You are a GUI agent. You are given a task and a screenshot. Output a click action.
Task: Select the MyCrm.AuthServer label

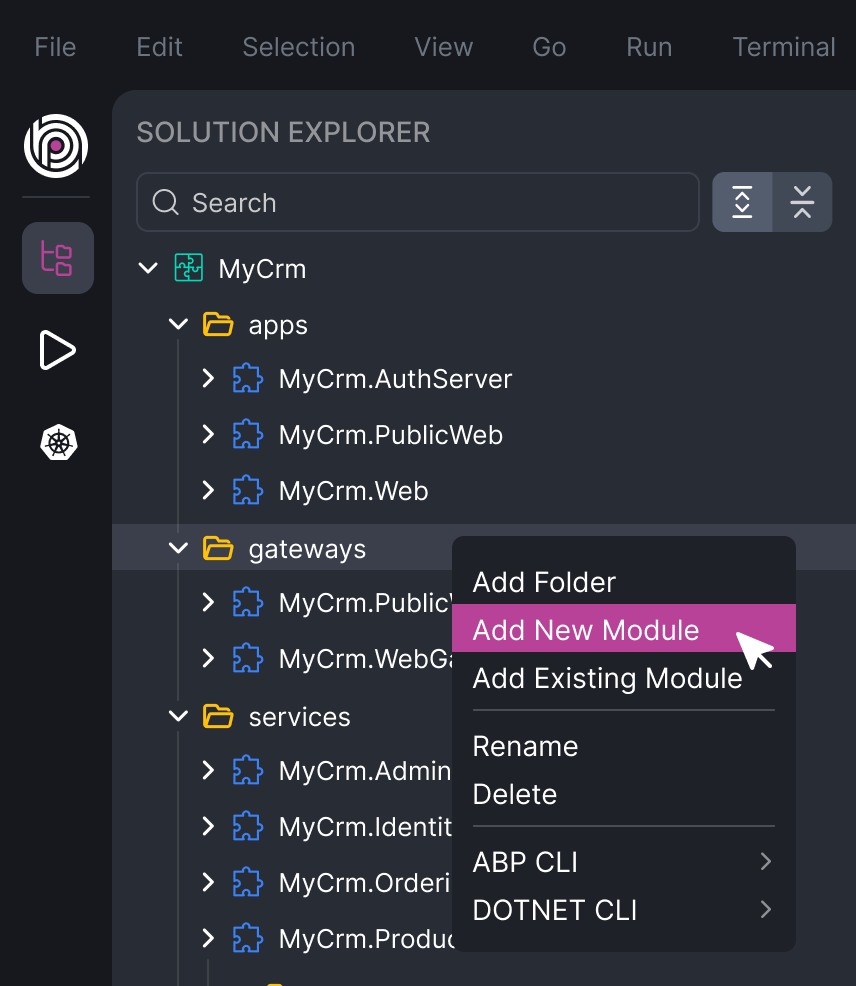pos(396,379)
